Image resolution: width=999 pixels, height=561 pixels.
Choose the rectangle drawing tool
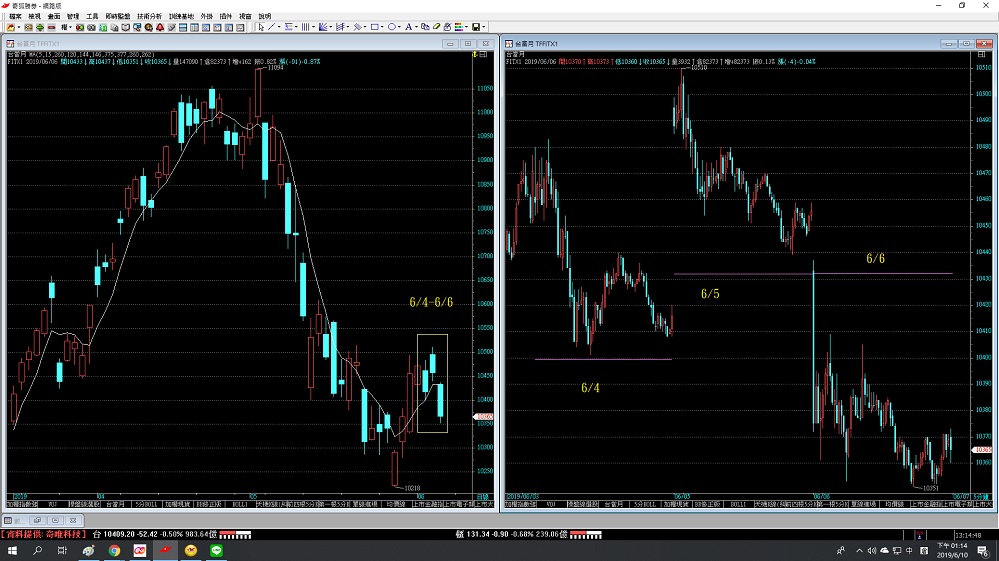[x=374, y=27]
